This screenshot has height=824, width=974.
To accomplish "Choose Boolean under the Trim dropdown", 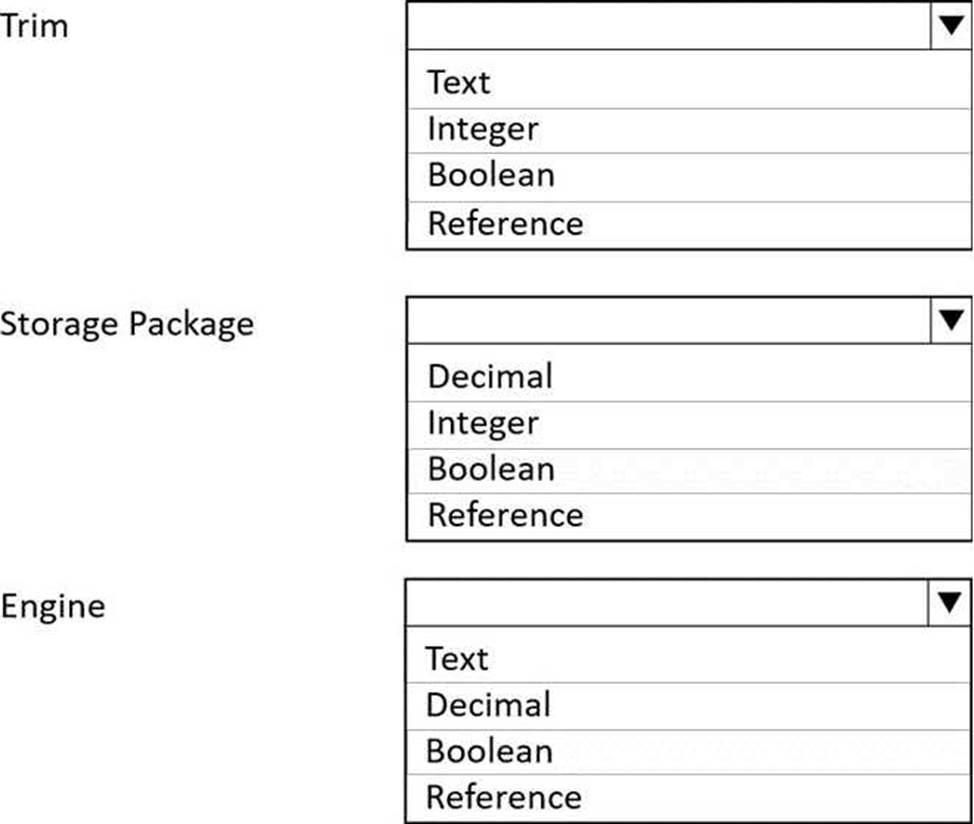I will [x=689, y=177].
